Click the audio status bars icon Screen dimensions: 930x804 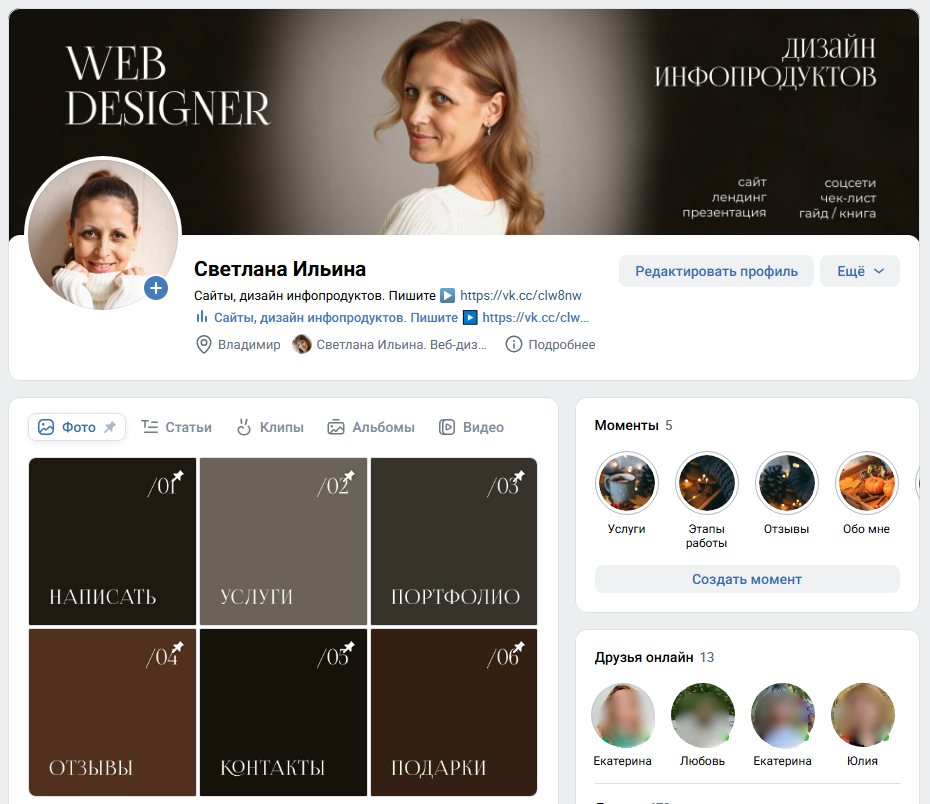pyautogui.click(x=201, y=318)
